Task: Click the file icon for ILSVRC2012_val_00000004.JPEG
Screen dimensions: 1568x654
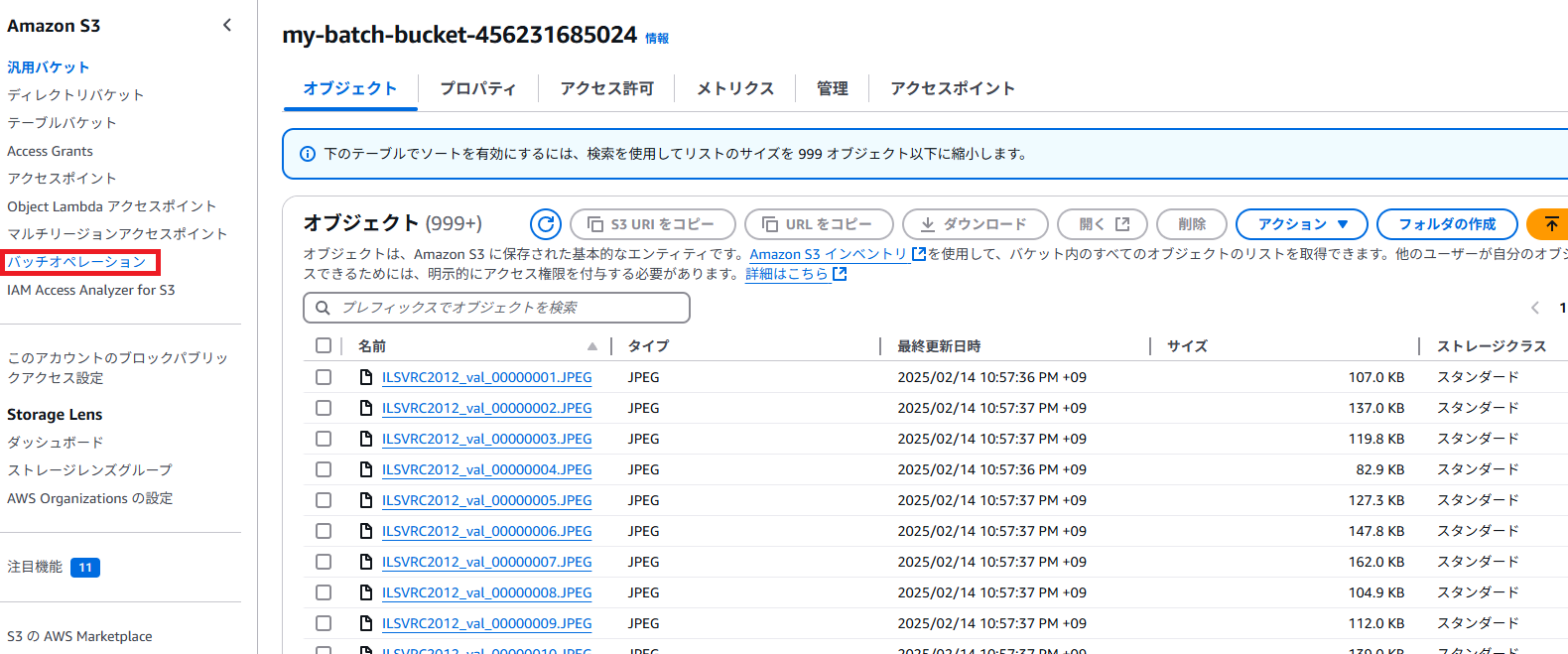Action: click(366, 469)
